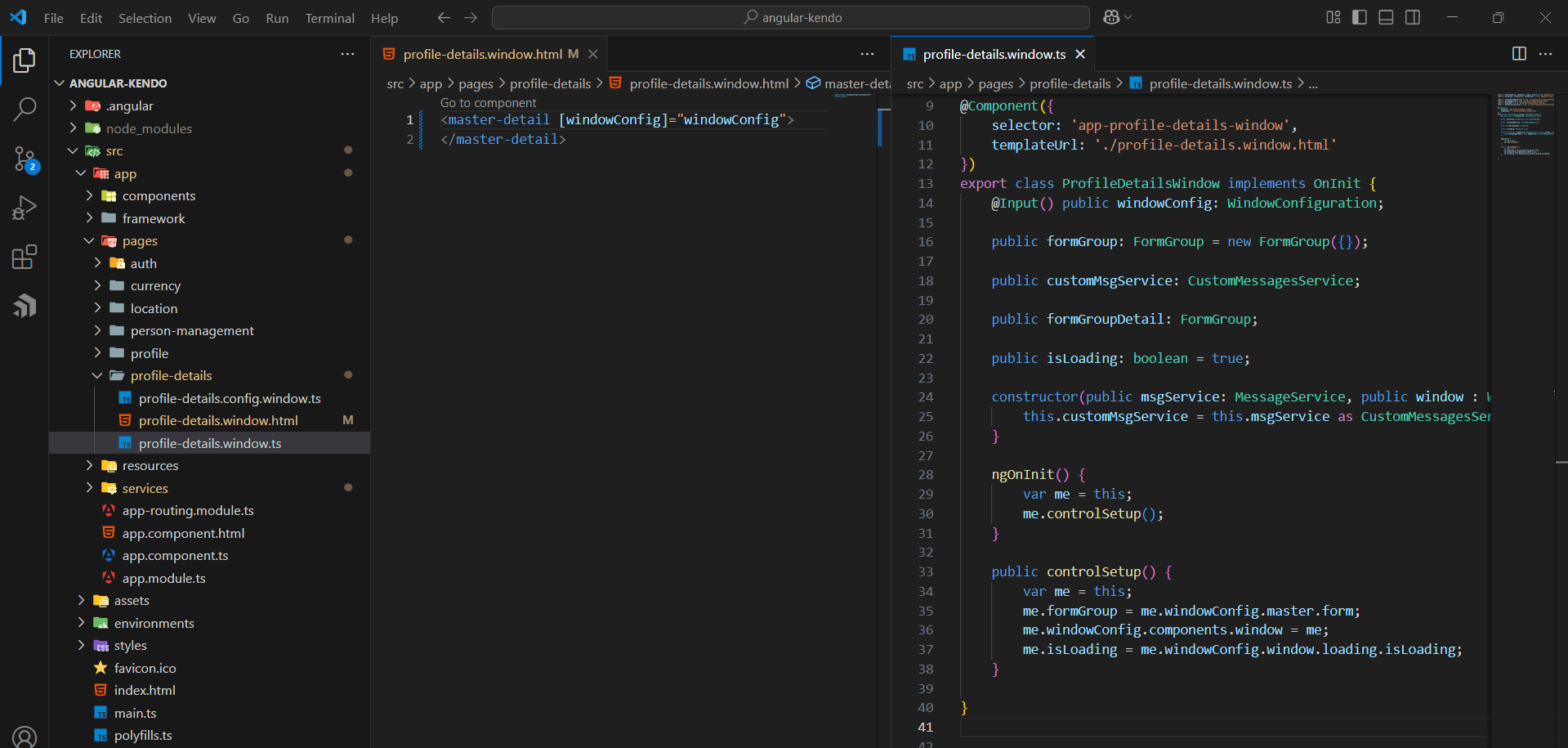
Task: Open the View menu
Action: (202, 18)
